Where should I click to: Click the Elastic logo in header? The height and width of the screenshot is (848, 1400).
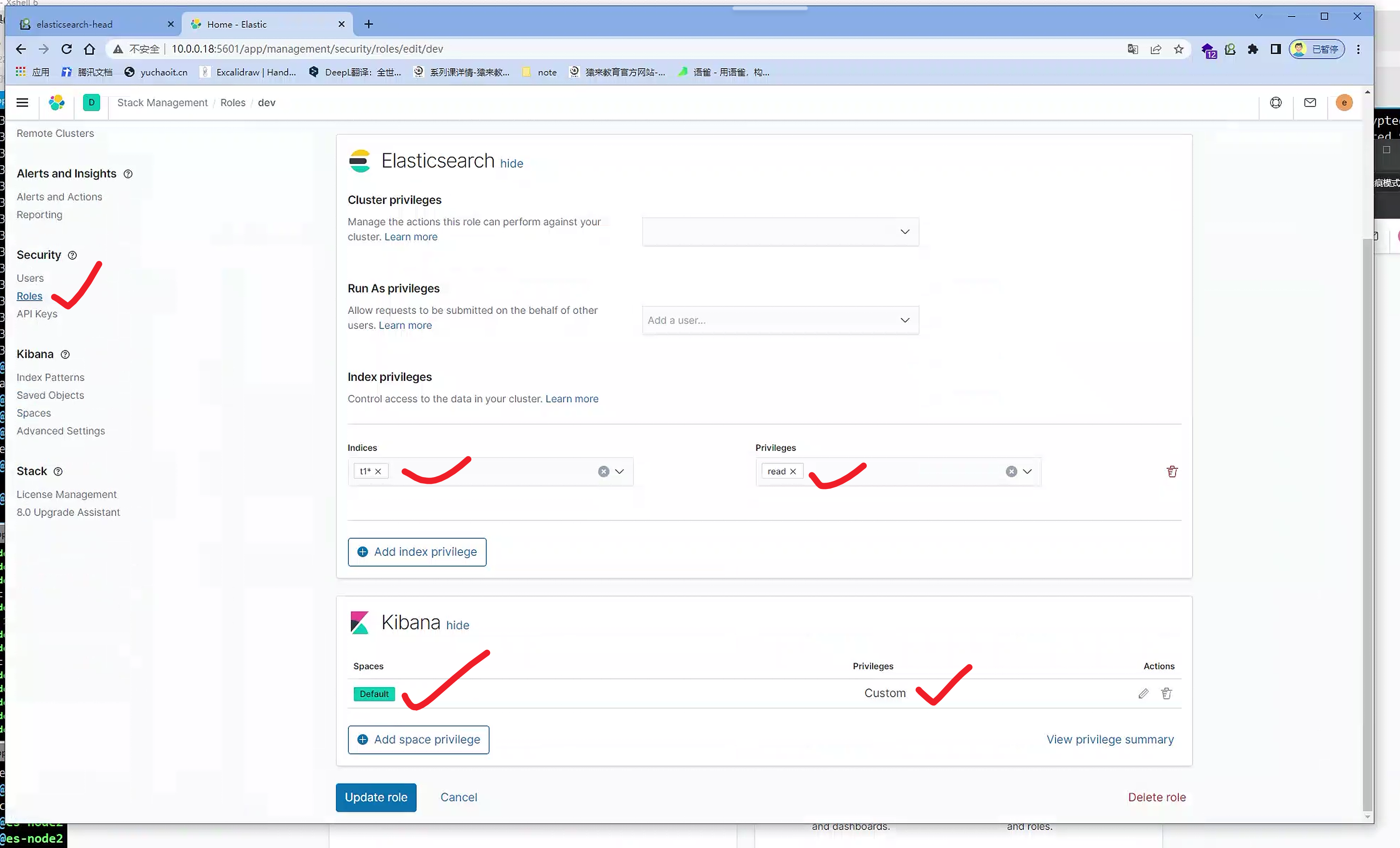57,103
